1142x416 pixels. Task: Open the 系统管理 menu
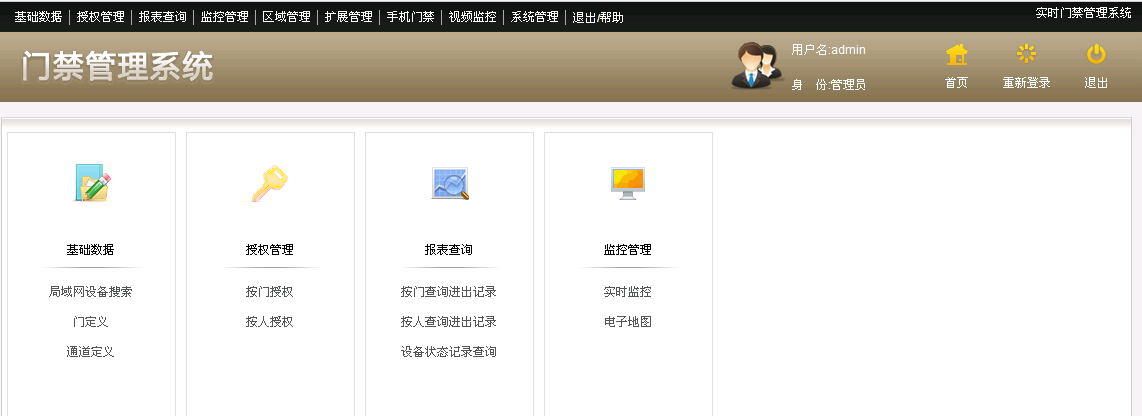(x=534, y=17)
